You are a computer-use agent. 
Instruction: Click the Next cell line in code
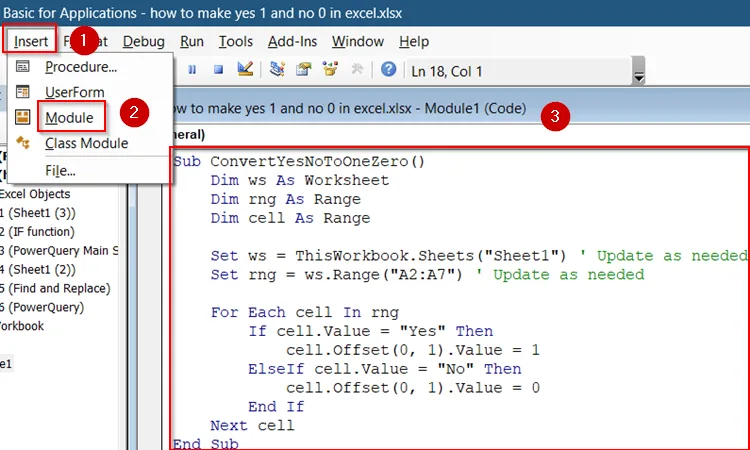253,425
